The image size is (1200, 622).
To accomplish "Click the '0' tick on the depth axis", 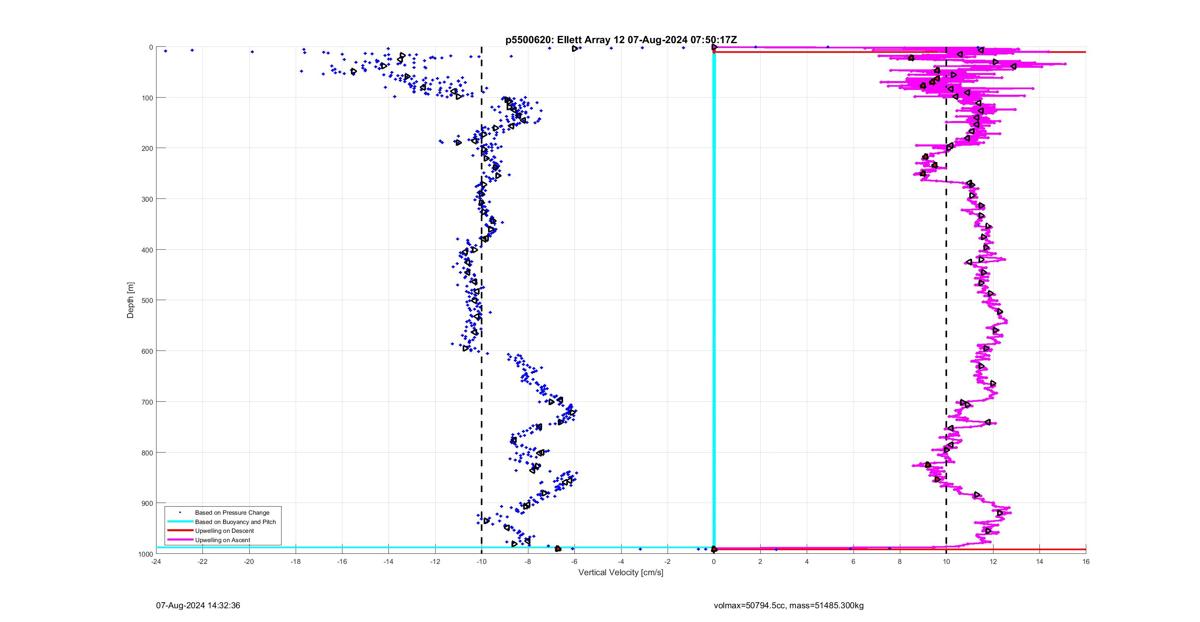I will [x=150, y=47].
